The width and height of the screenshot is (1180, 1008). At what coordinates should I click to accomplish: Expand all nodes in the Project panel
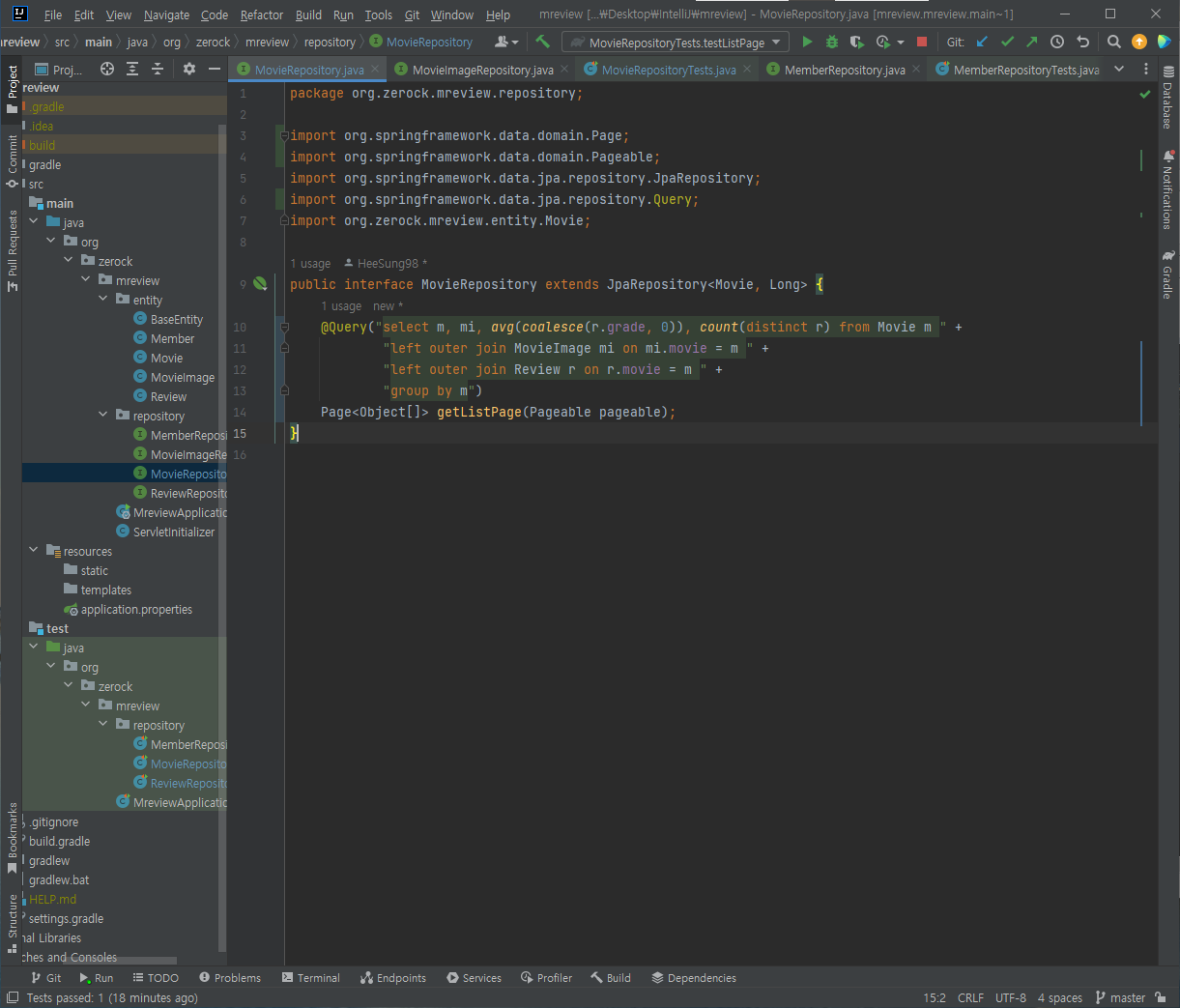(x=132, y=69)
